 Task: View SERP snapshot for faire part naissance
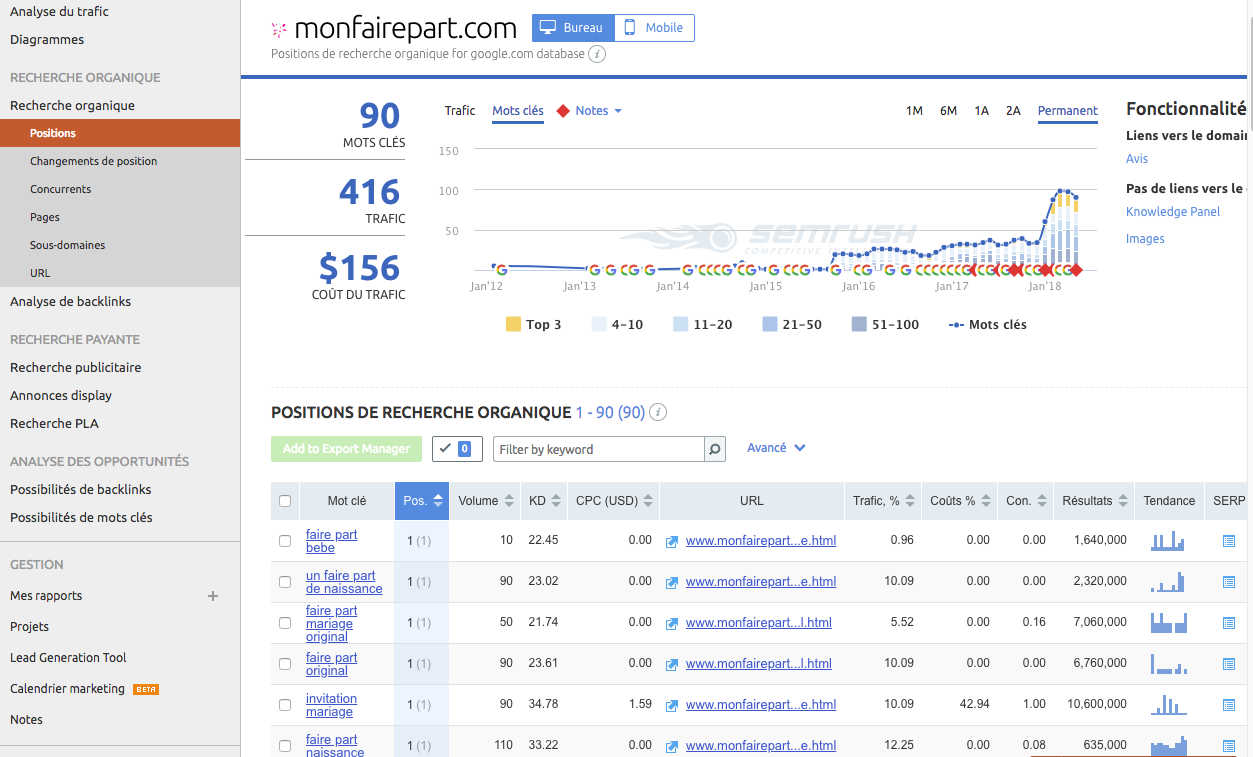point(1229,746)
